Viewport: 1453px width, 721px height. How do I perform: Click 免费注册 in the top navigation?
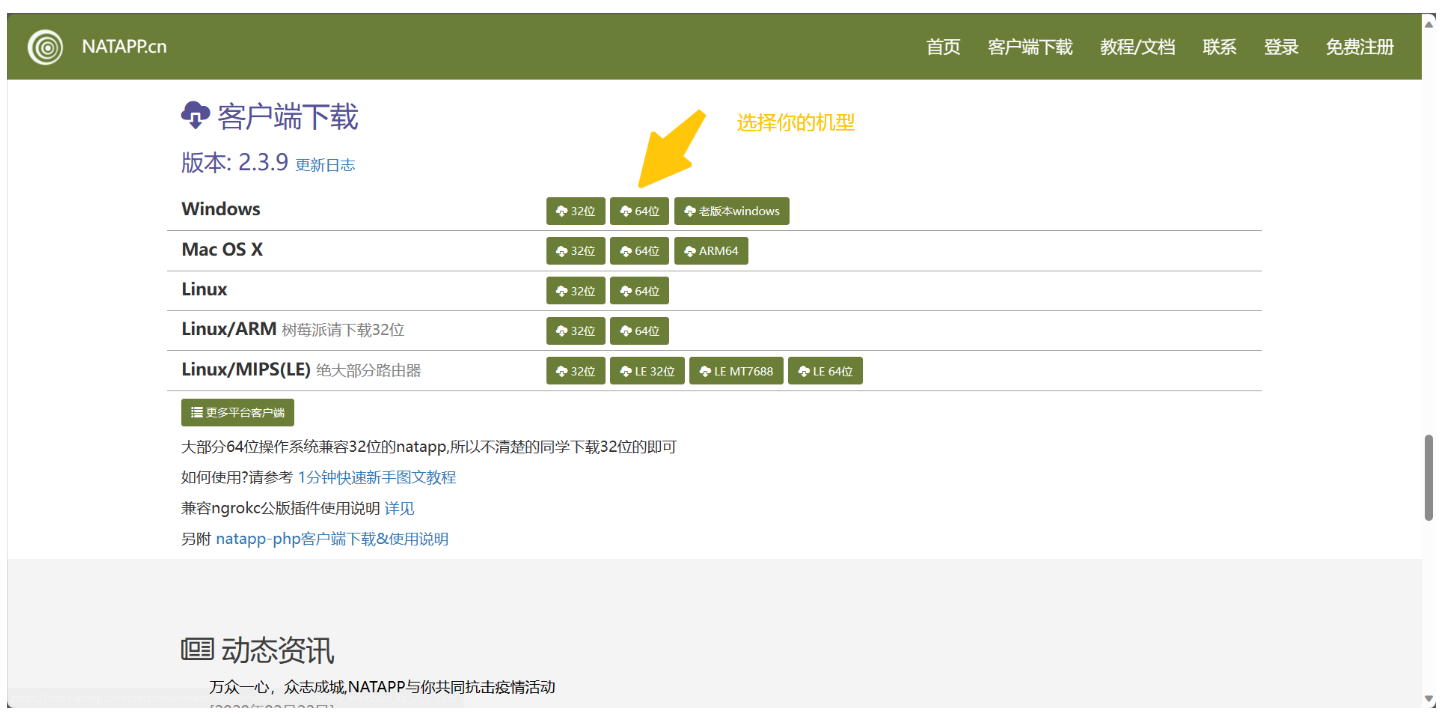click(1360, 47)
